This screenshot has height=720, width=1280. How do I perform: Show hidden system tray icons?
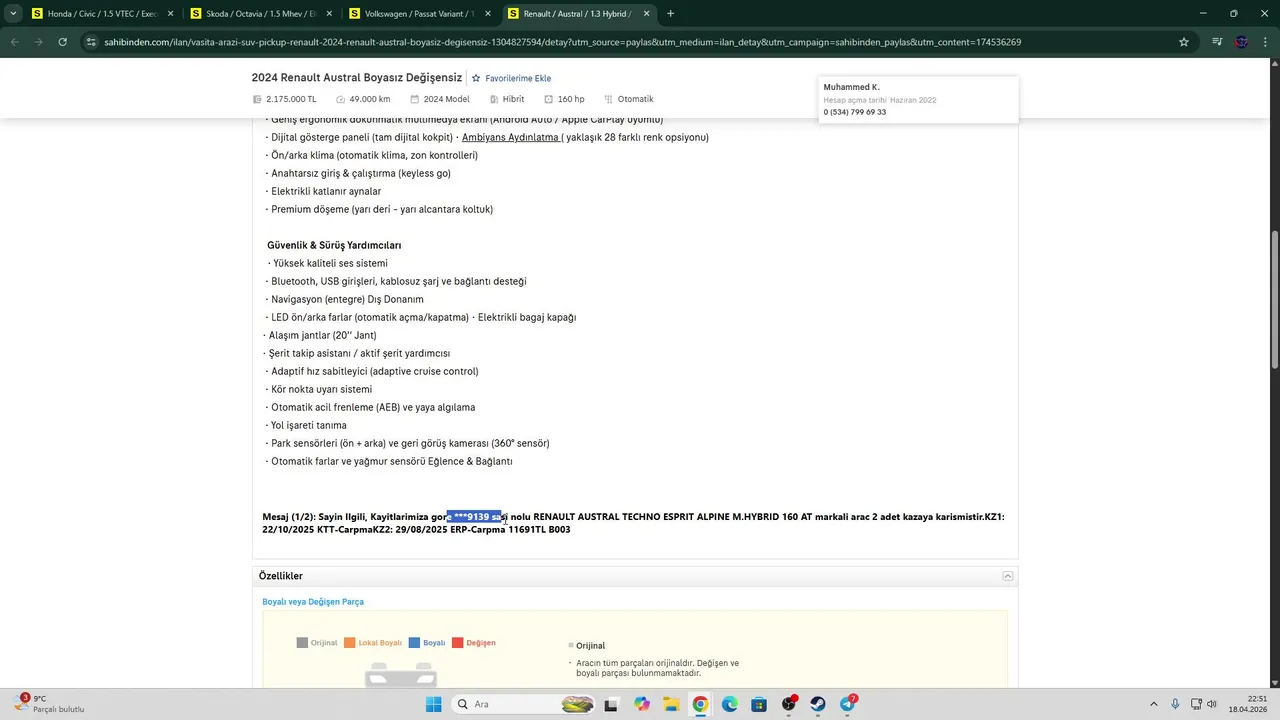click(x=1154, y=704)
